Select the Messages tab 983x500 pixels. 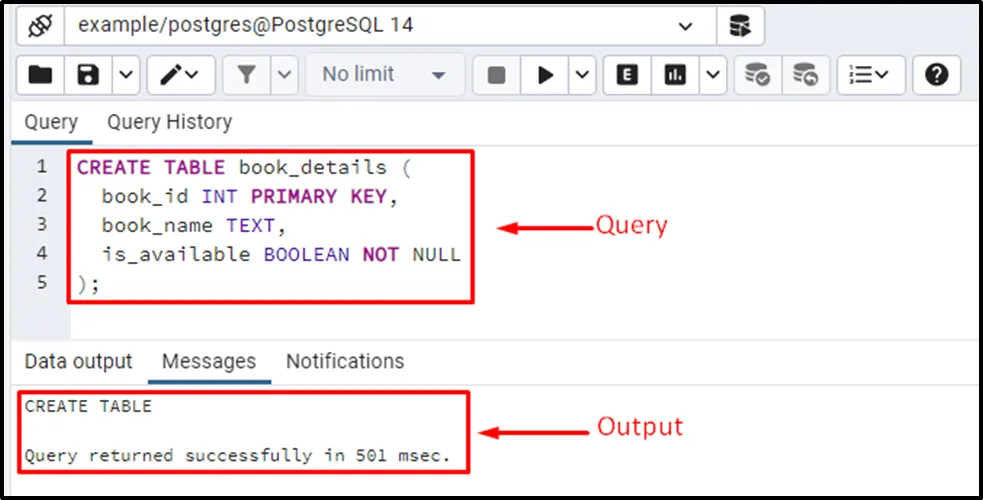click(x=209, y=362)
